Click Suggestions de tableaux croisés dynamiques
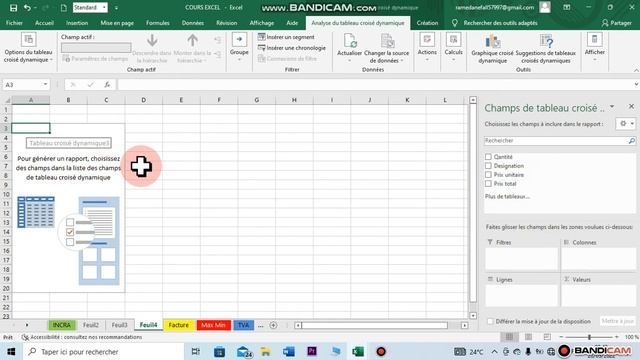Screen dimensions: 640x360 (x=545, y=49)
